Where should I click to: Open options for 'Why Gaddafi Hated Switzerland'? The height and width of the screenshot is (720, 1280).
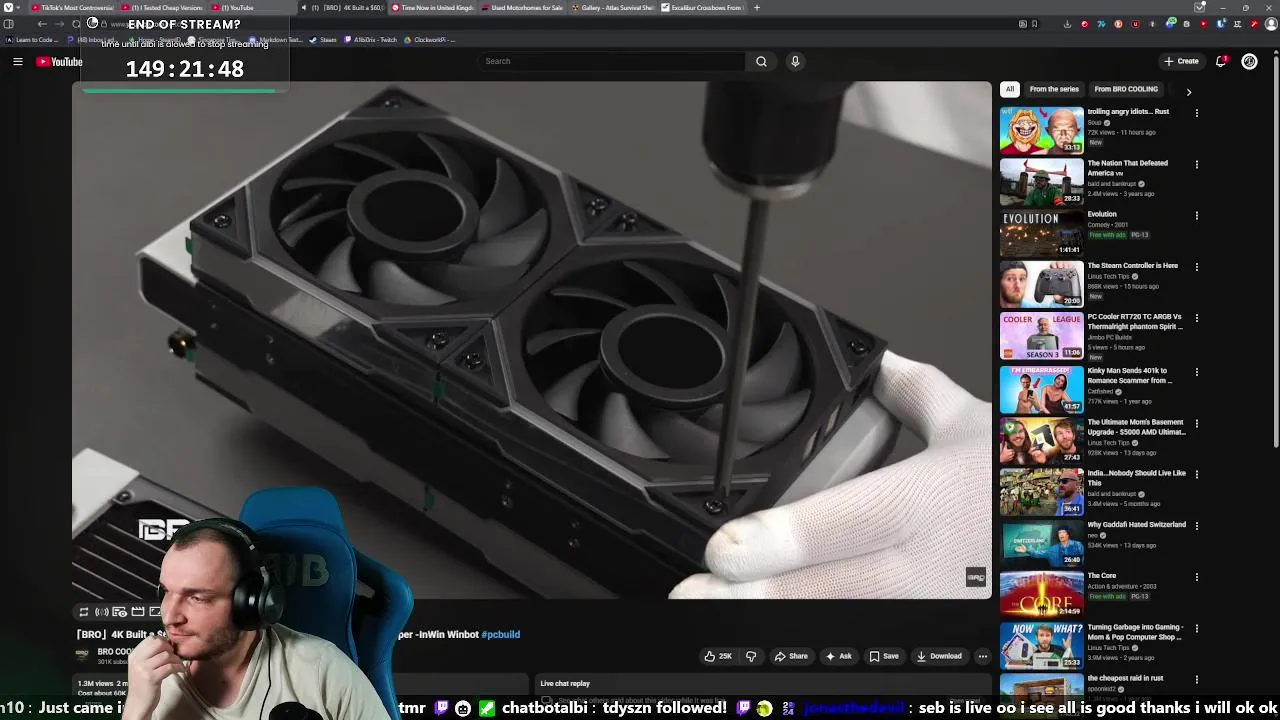(x=1196, y=525)
